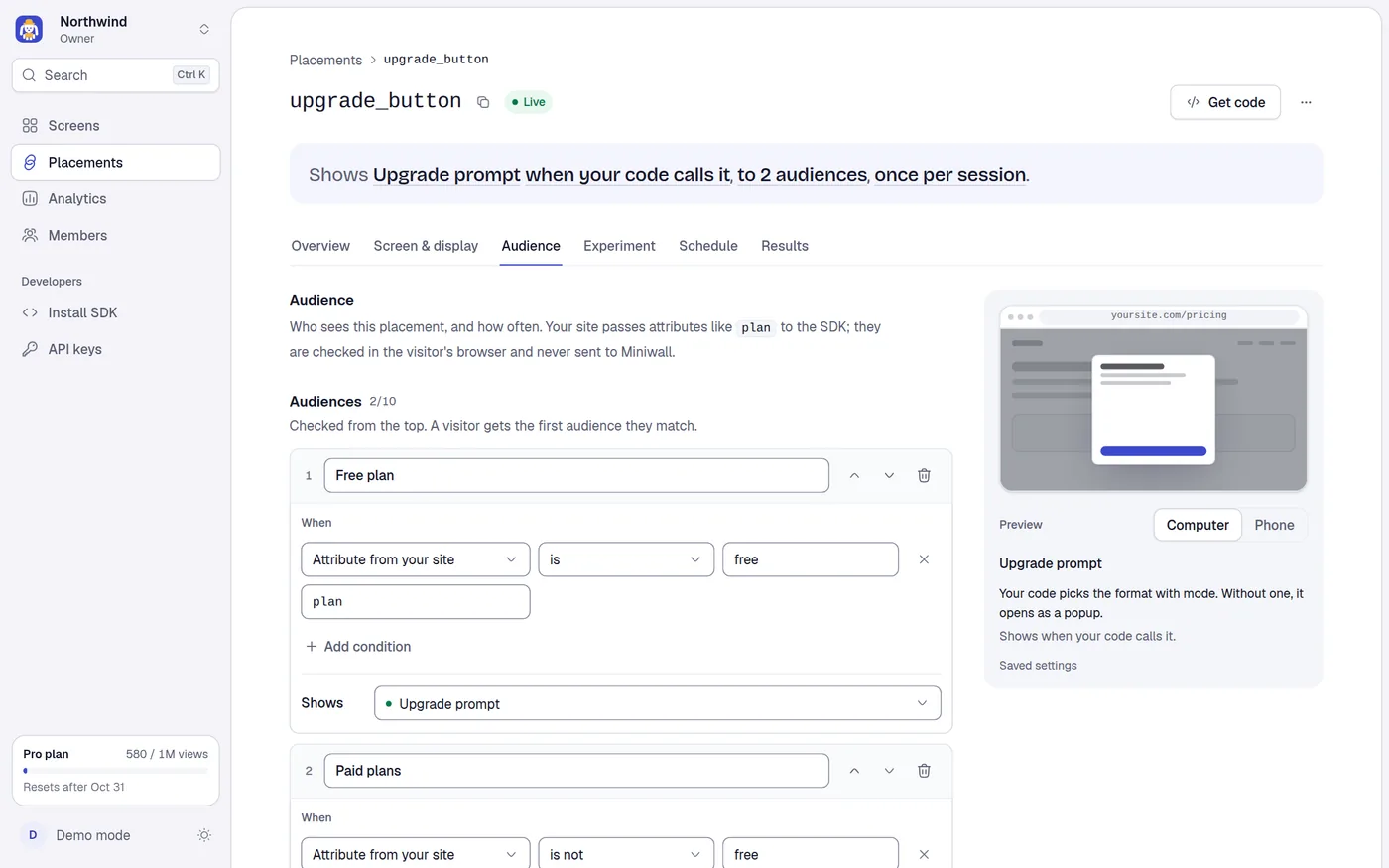Open the more options ellipsis menu
The width and height of the screenshot is (1389, 868).
point(1306,102)
